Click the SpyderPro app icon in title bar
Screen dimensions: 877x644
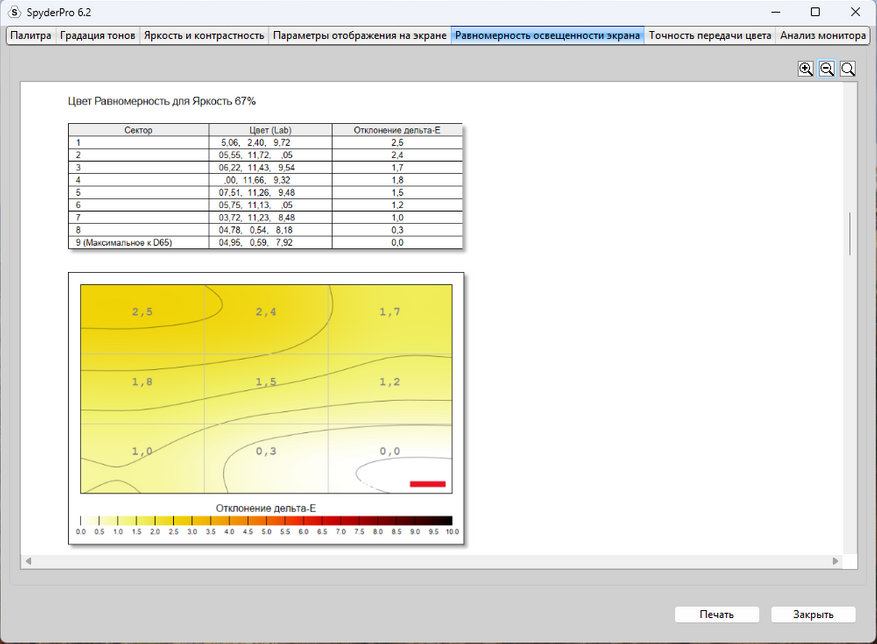pos(15,12)
